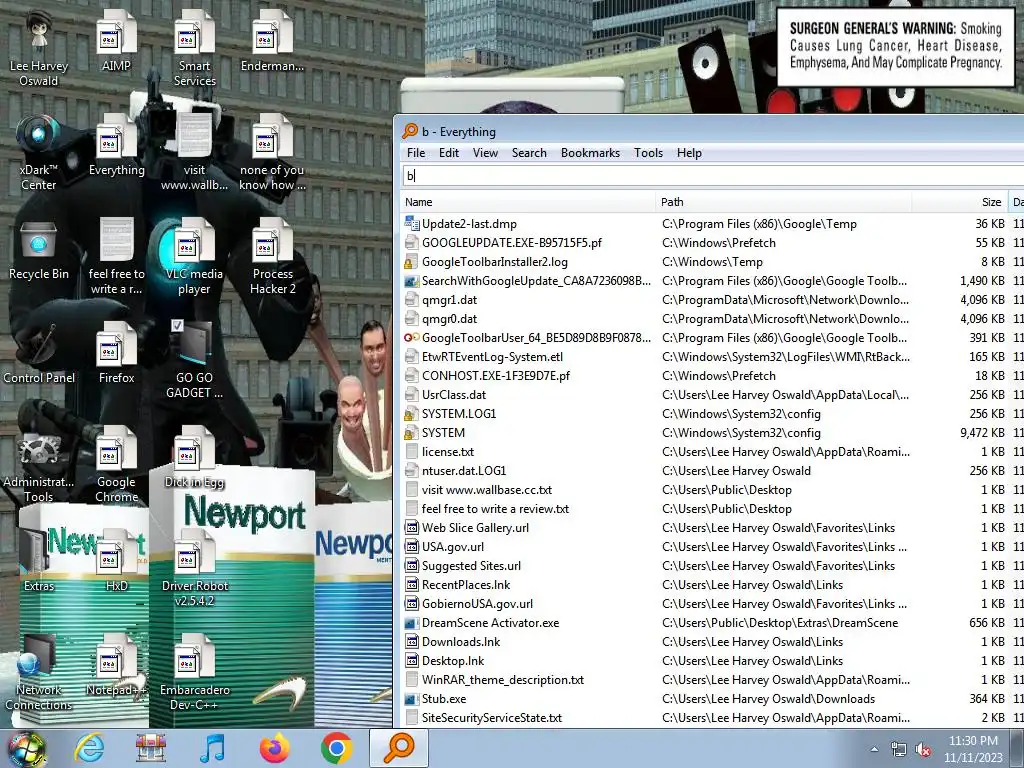Sort results by Name column header
The height and width of the screenshot is (768, 1024).
(x=528, y=202)
